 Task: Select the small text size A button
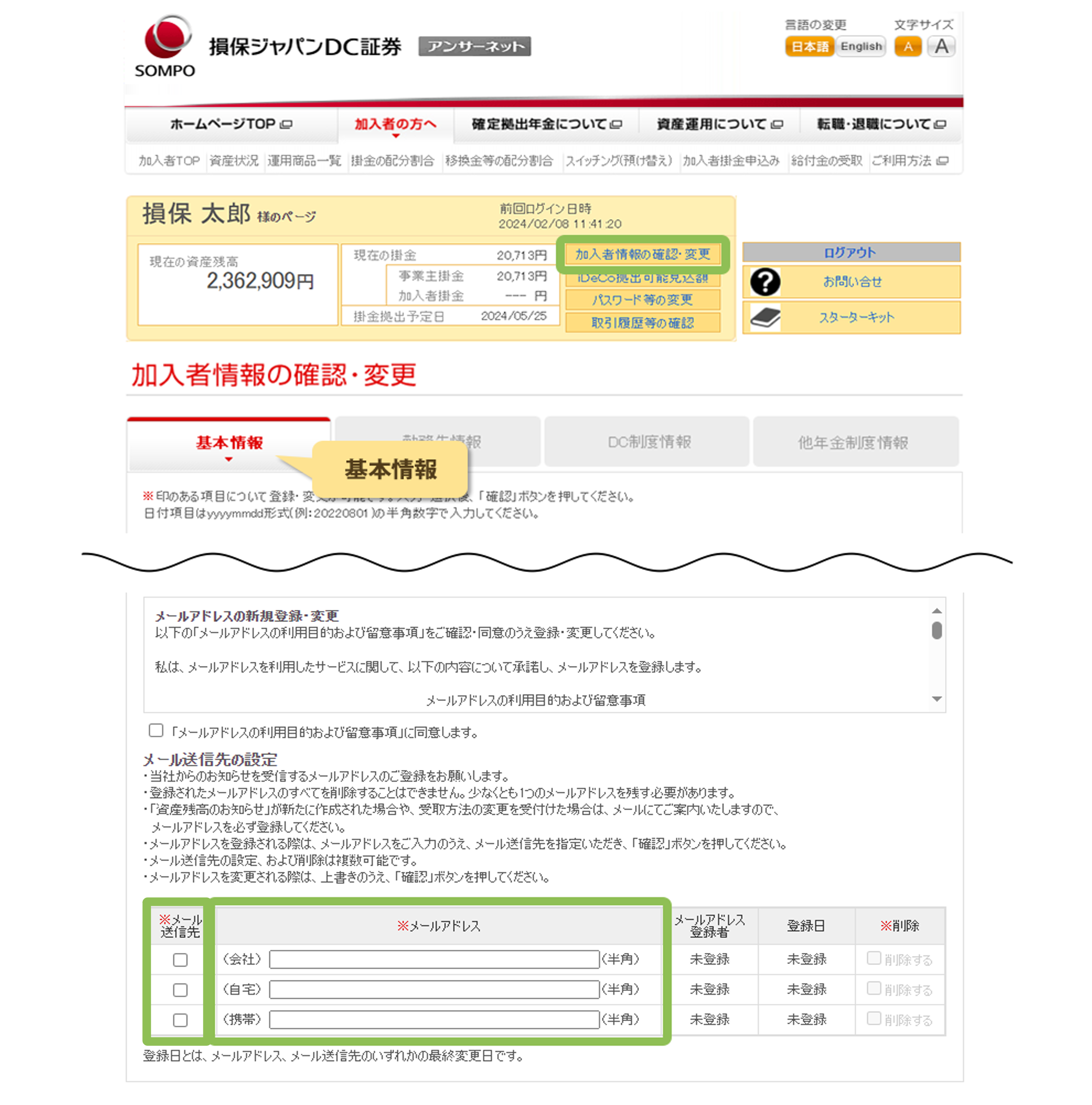tap(908, 46)
